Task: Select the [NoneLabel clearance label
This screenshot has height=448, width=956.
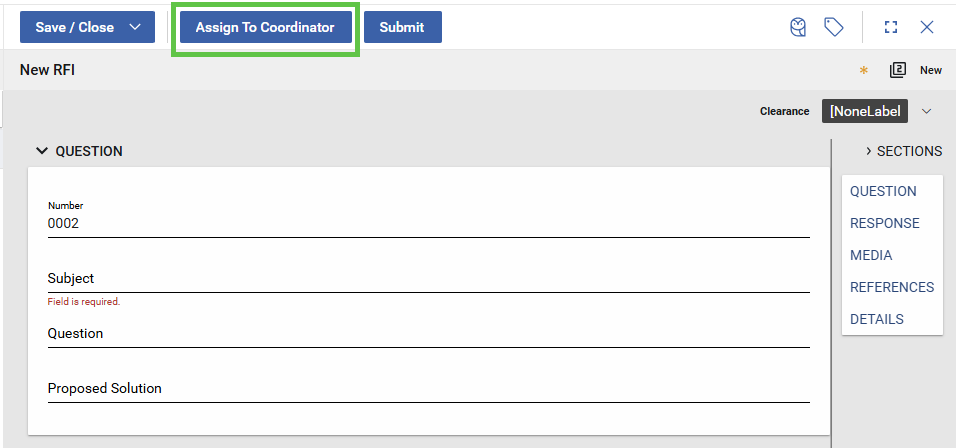Action: tap(864, 111)
